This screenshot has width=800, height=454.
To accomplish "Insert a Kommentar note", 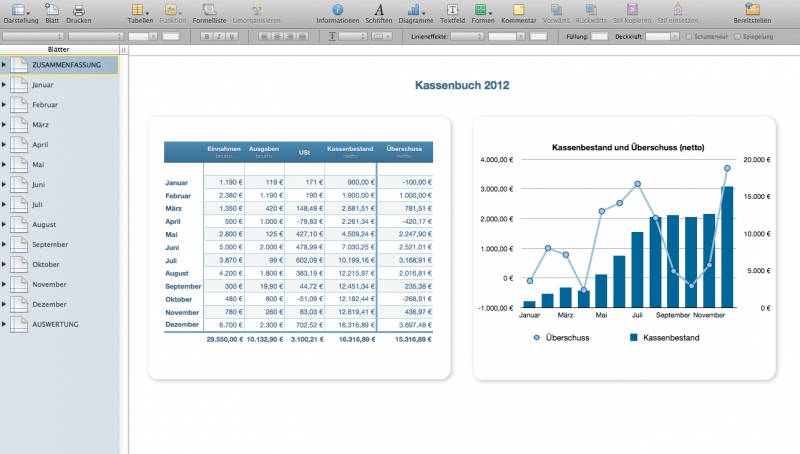I will 518,10.
